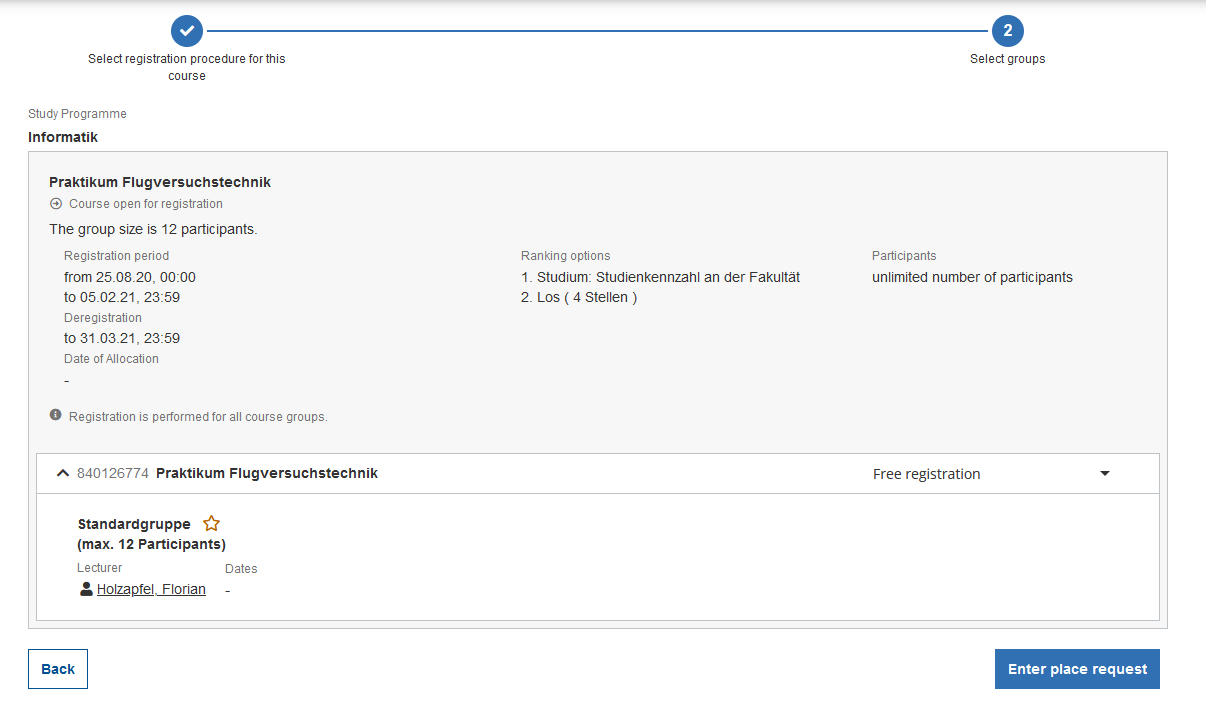Click the step 2 circle indicator
1206x701 pixels.
[x=1007, y=30]
